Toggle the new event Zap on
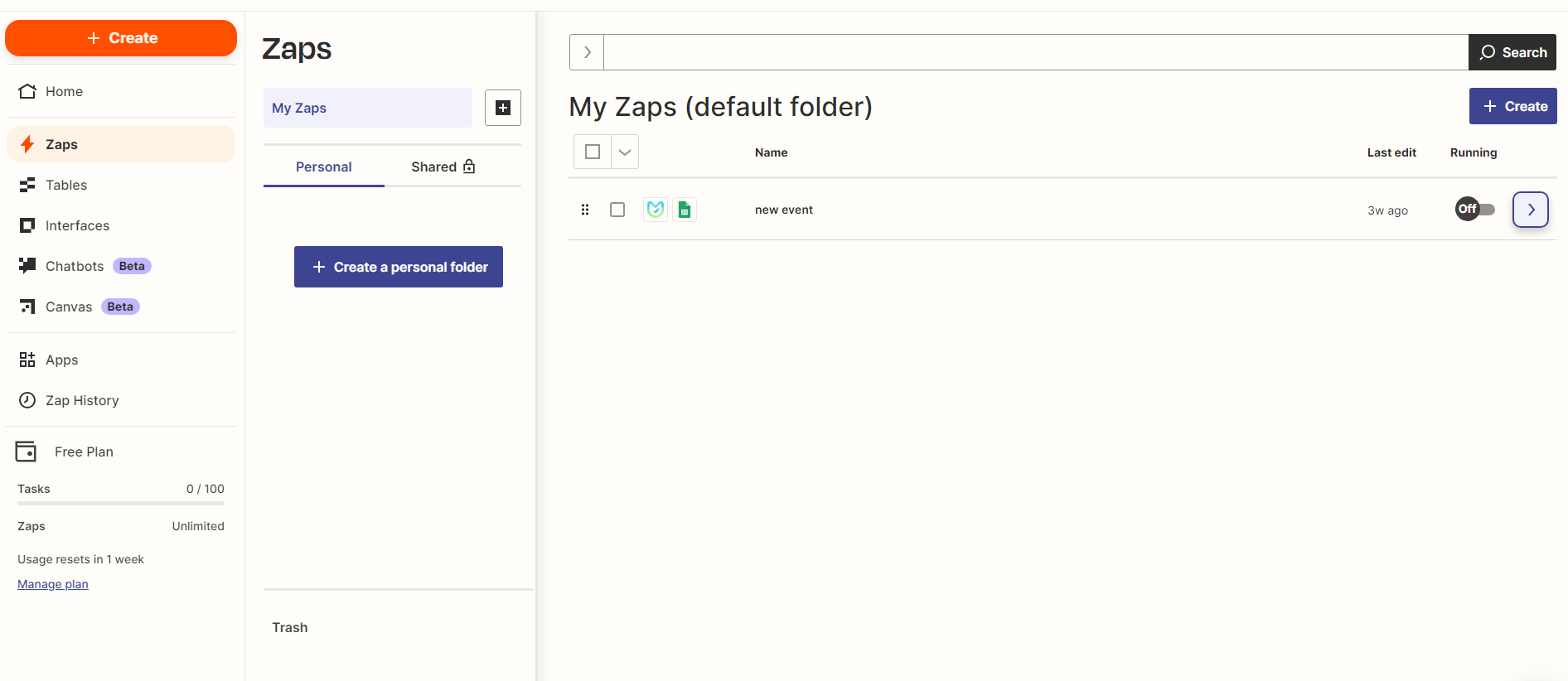 1475,209
